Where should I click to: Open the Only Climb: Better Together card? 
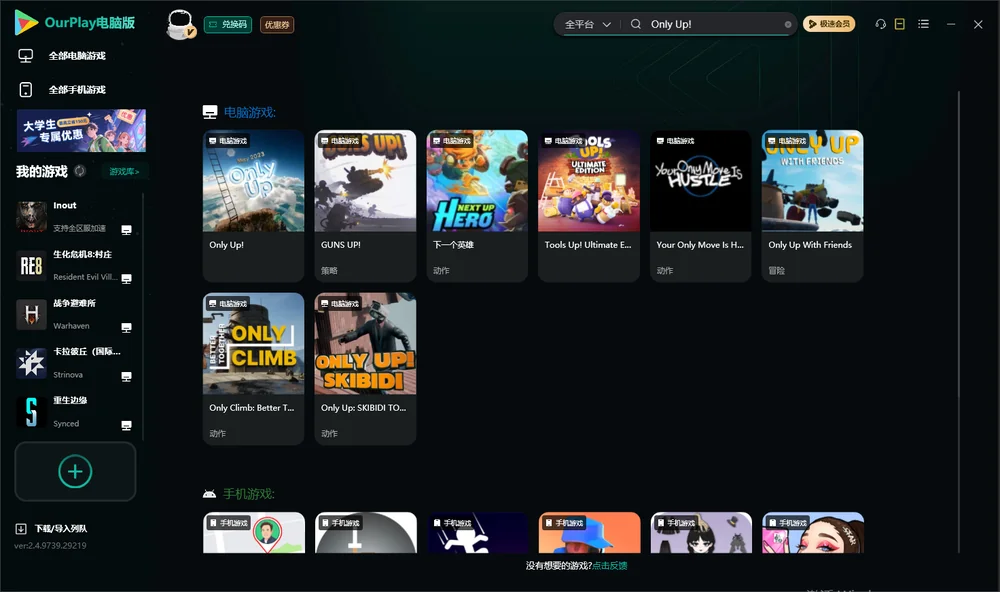[253, 369]
